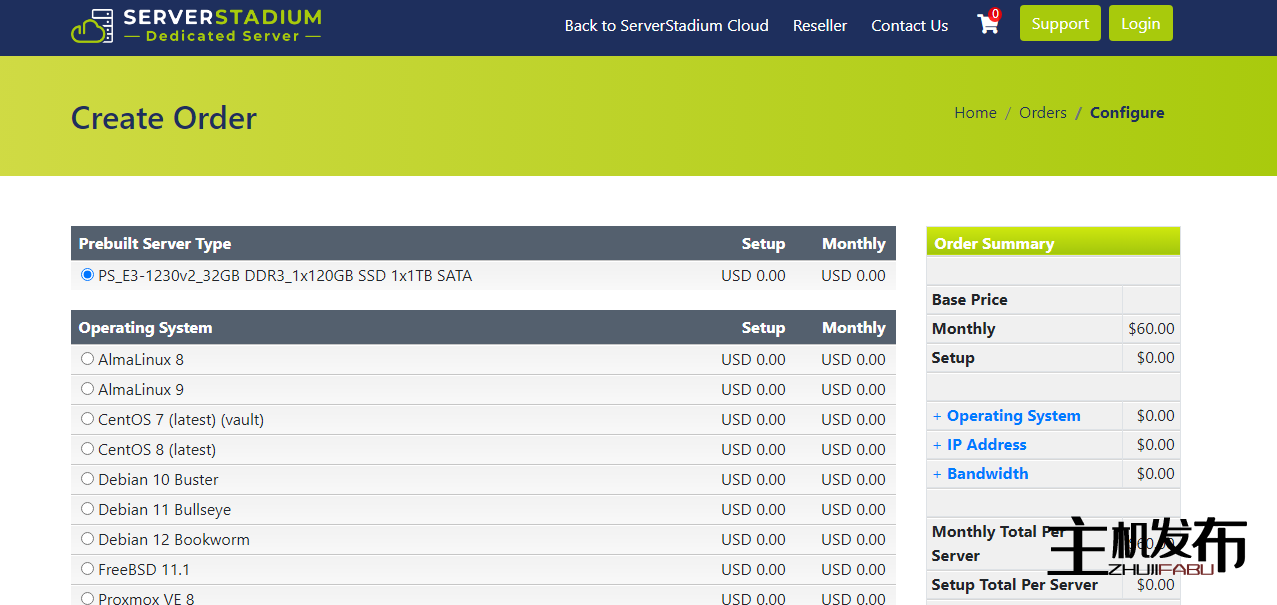1277x605 pixels.
Task: Choose CentOS 7 (latest) (vault)
Action: coord(87,418)
